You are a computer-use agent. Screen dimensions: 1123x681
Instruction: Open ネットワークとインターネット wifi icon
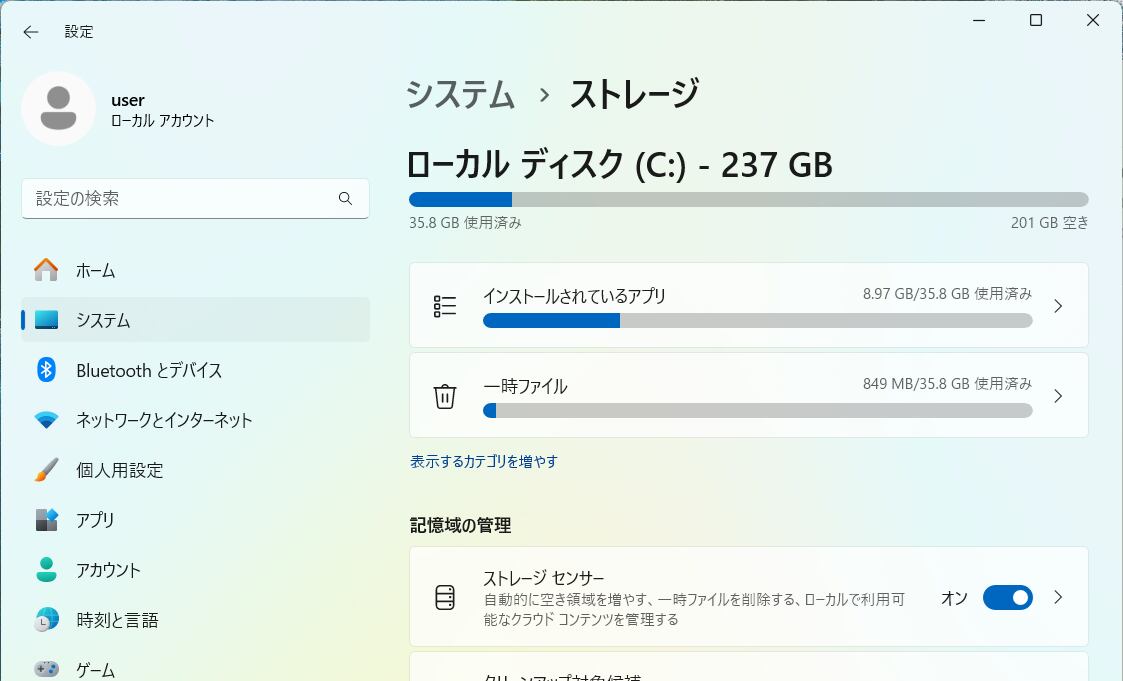[46, 420]
